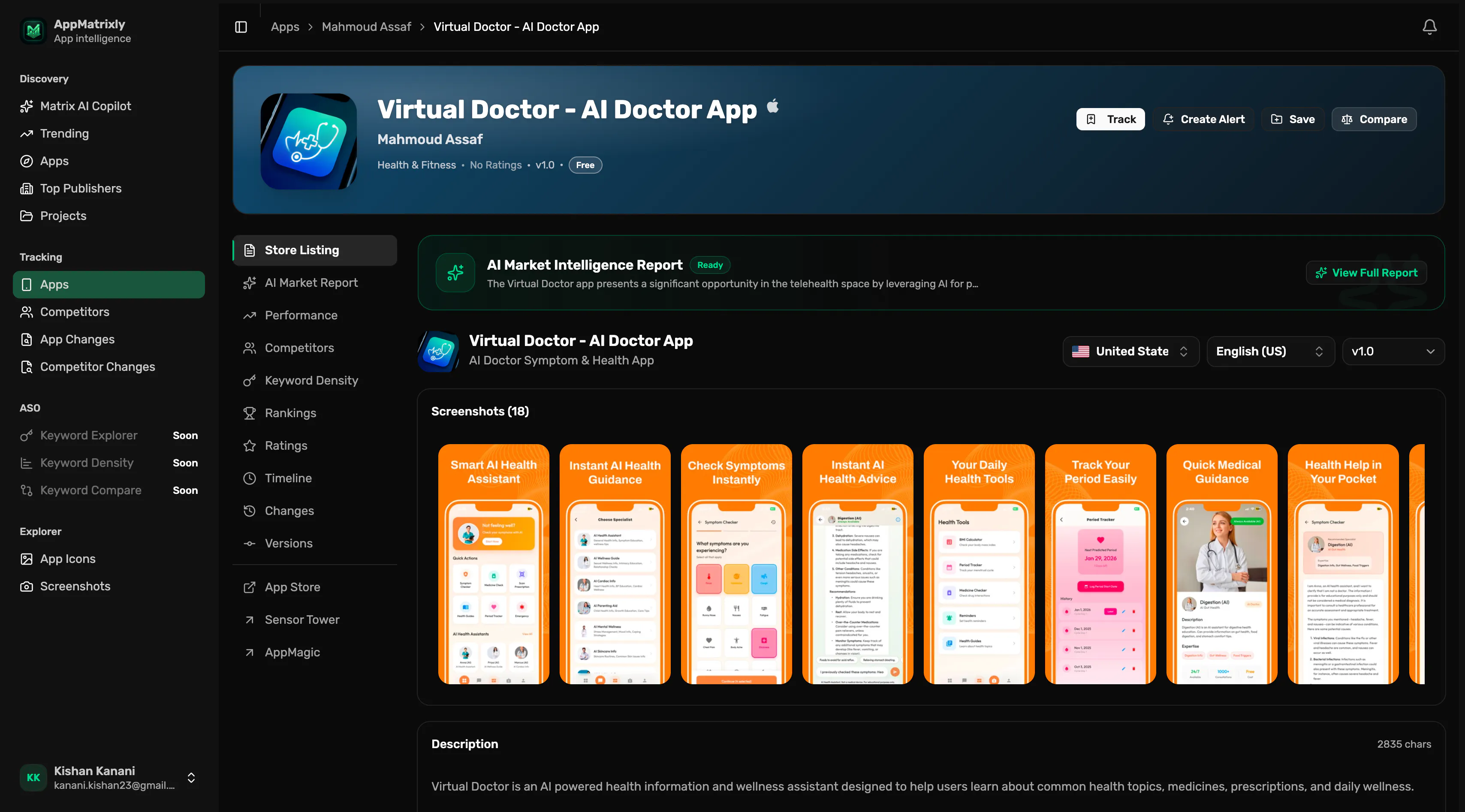Open the notifications bell
This screenshot has width=1465, height=812.
1429,27
